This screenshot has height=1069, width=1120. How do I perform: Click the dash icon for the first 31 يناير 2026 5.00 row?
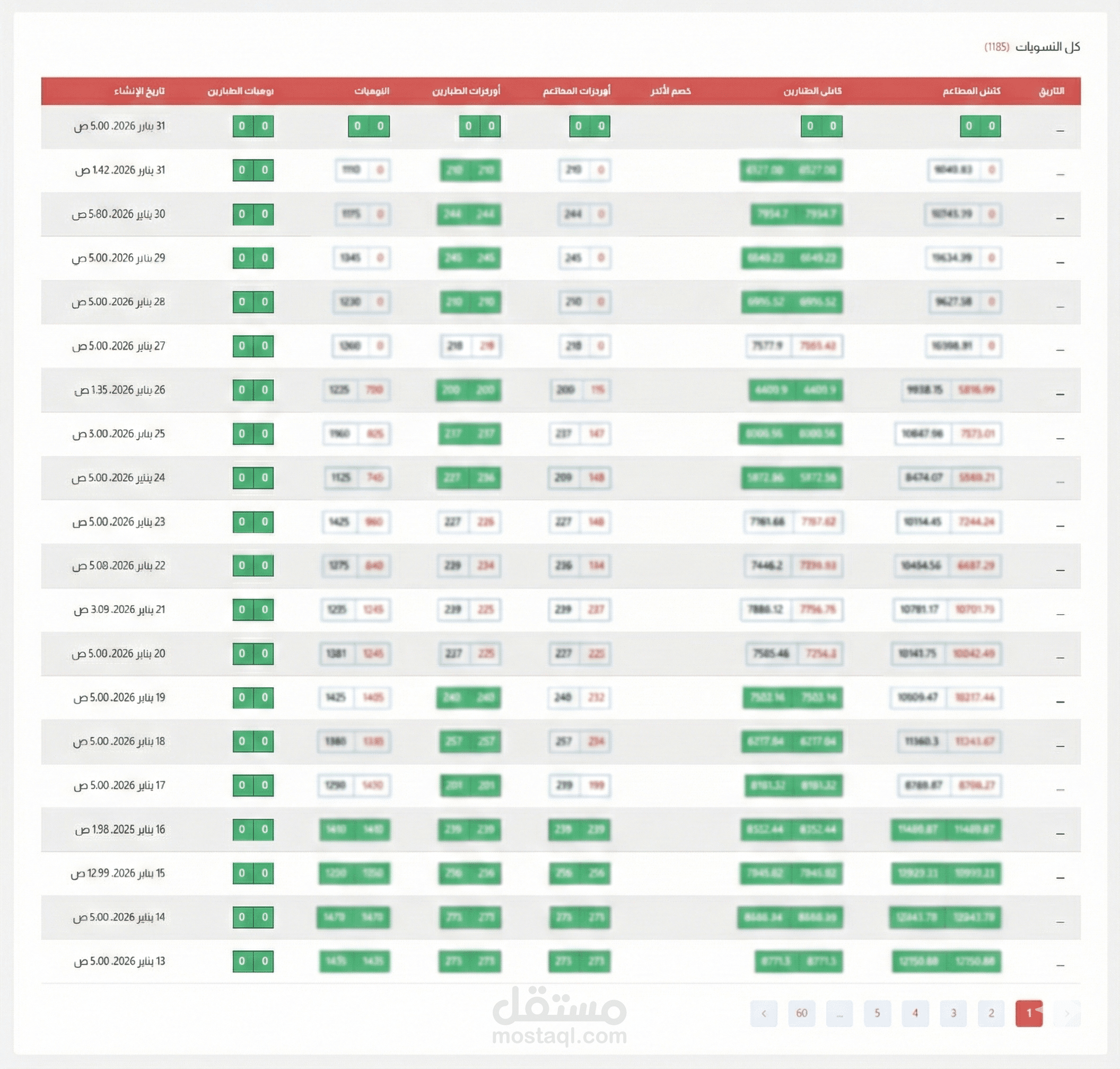tap(1060, 130)
